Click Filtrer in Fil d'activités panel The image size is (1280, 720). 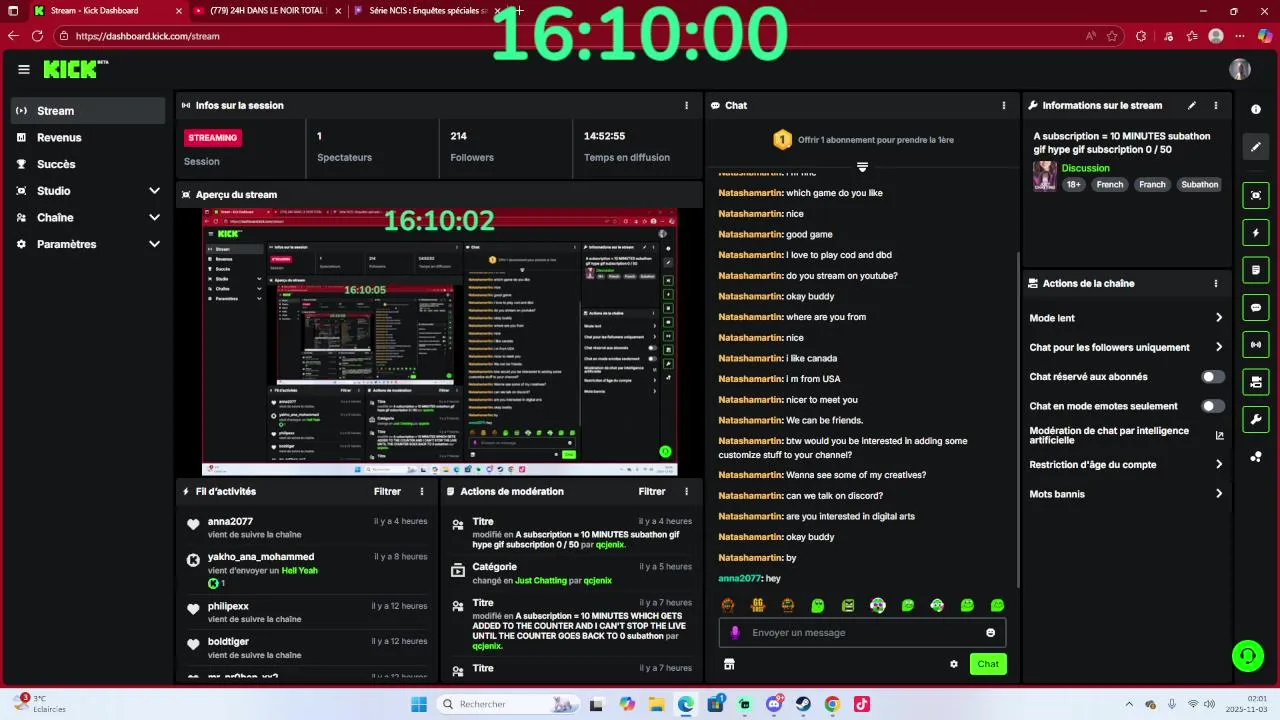[x=387, y=491]
